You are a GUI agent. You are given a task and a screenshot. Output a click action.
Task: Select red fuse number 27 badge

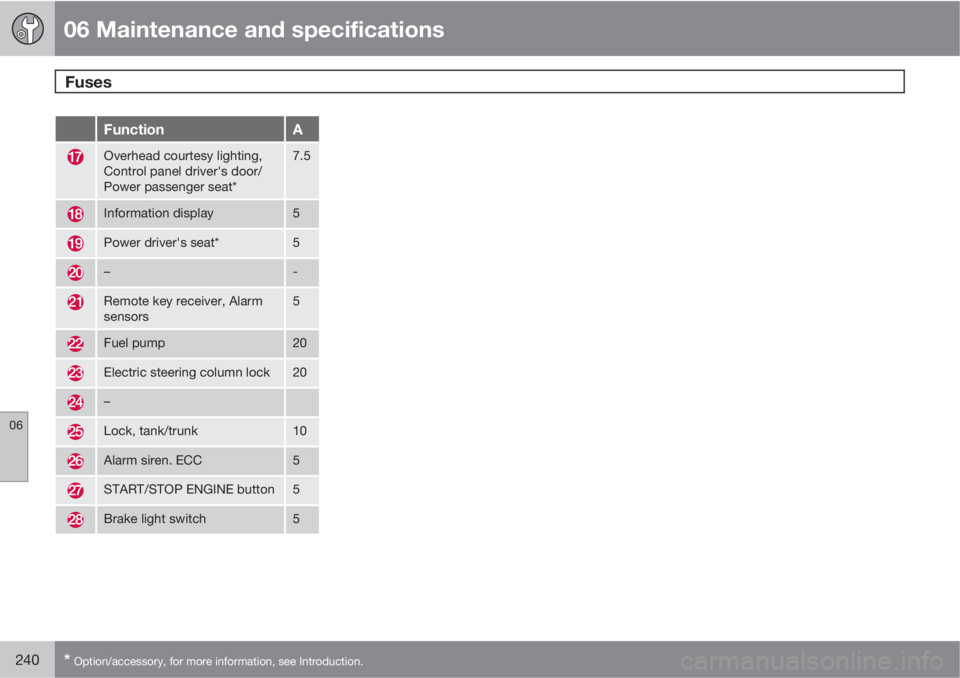tap(75, 490)
